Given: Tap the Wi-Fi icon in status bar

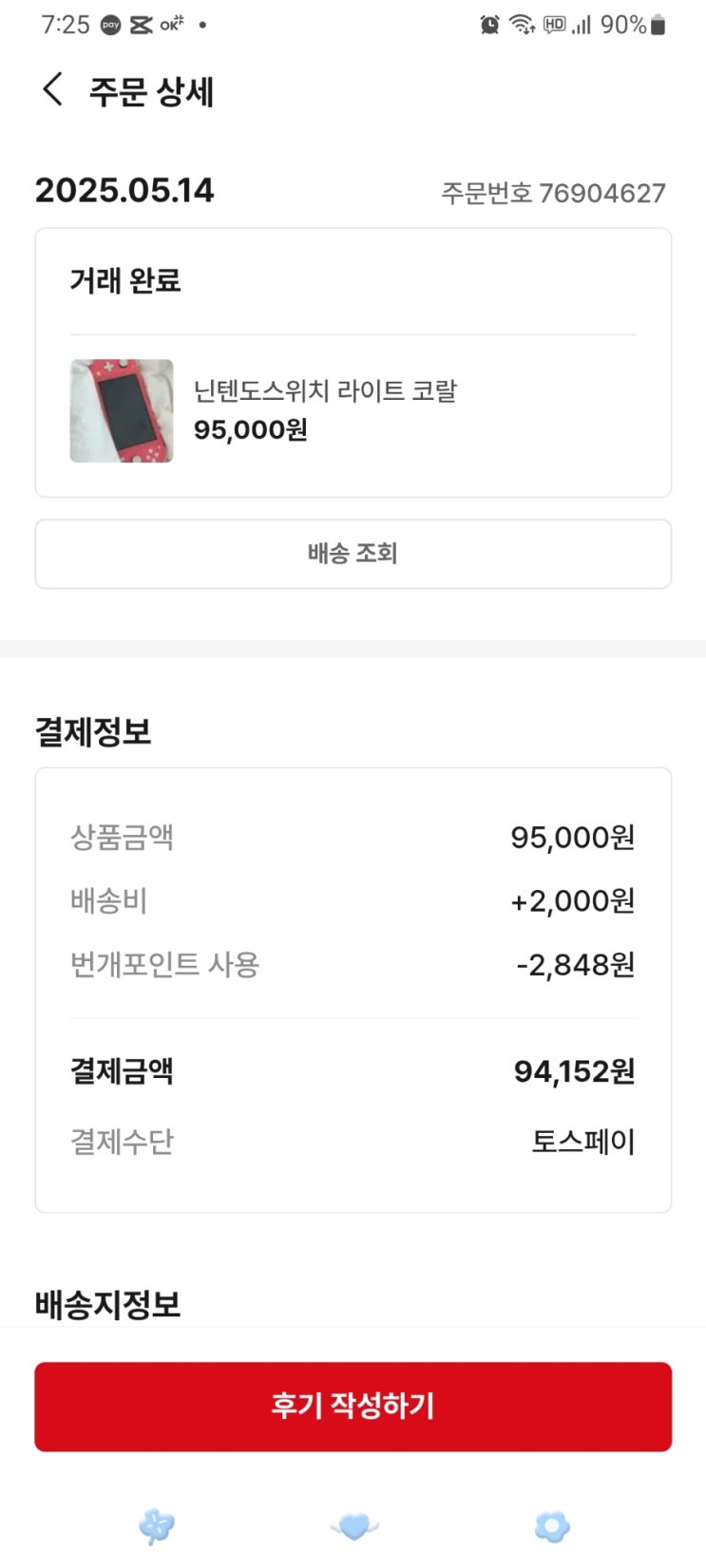Looking at the screenshot, I should (522, 25).
